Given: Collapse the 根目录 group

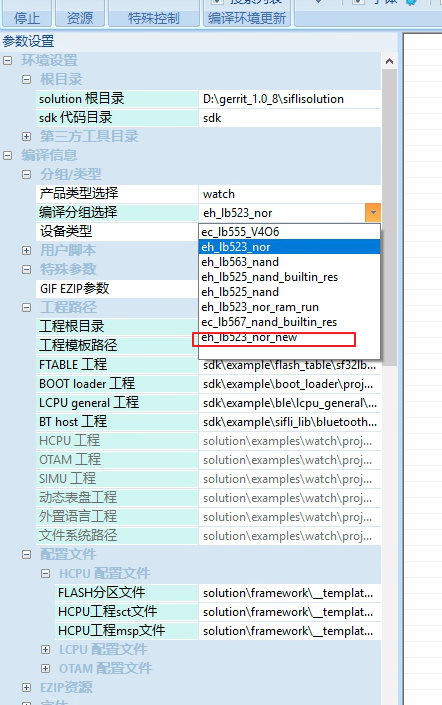Looking at the screenshot, I should 27,80.
